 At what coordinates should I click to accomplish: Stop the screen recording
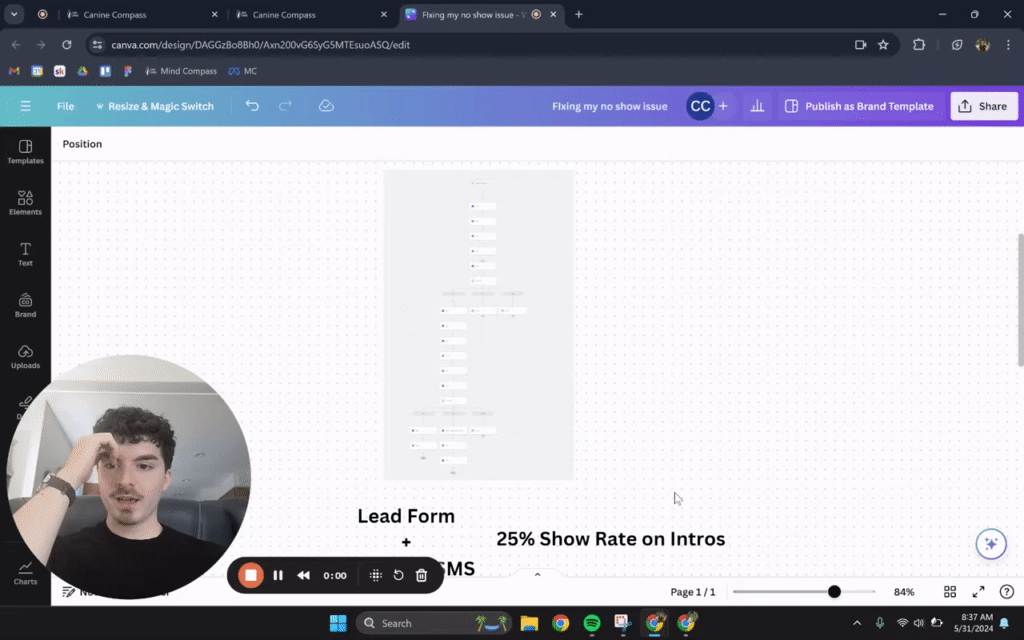pyautogui.click(x=249, y=575)
